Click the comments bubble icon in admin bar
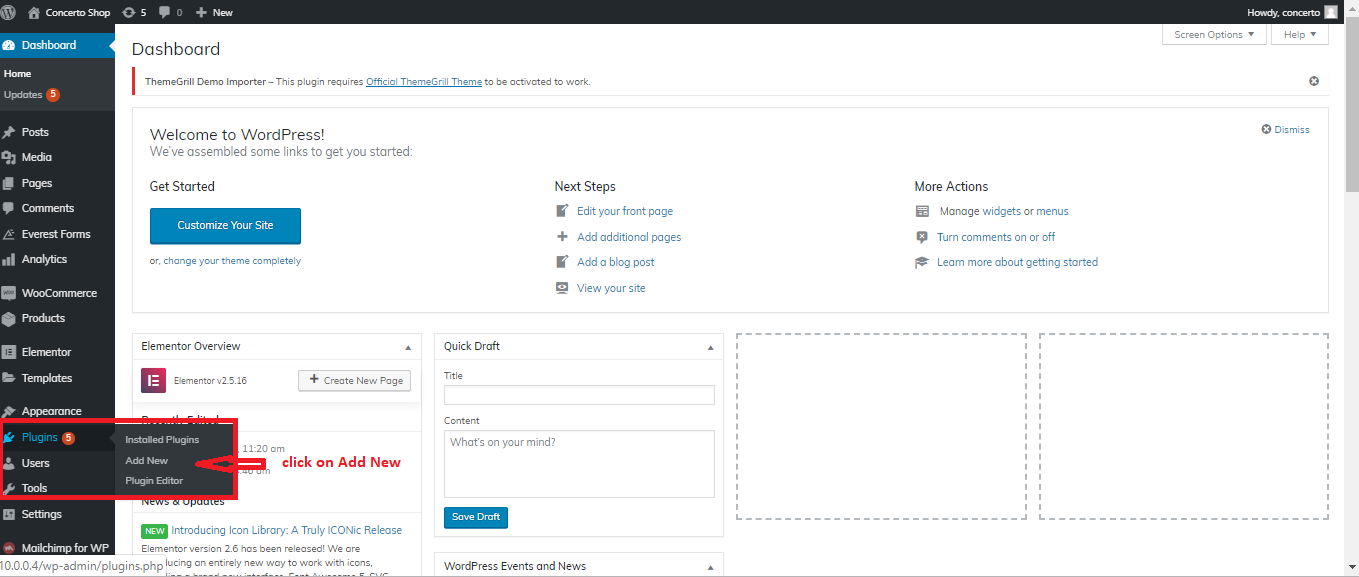Screen dimensions: 1359x577 click(x=165, y=12)
